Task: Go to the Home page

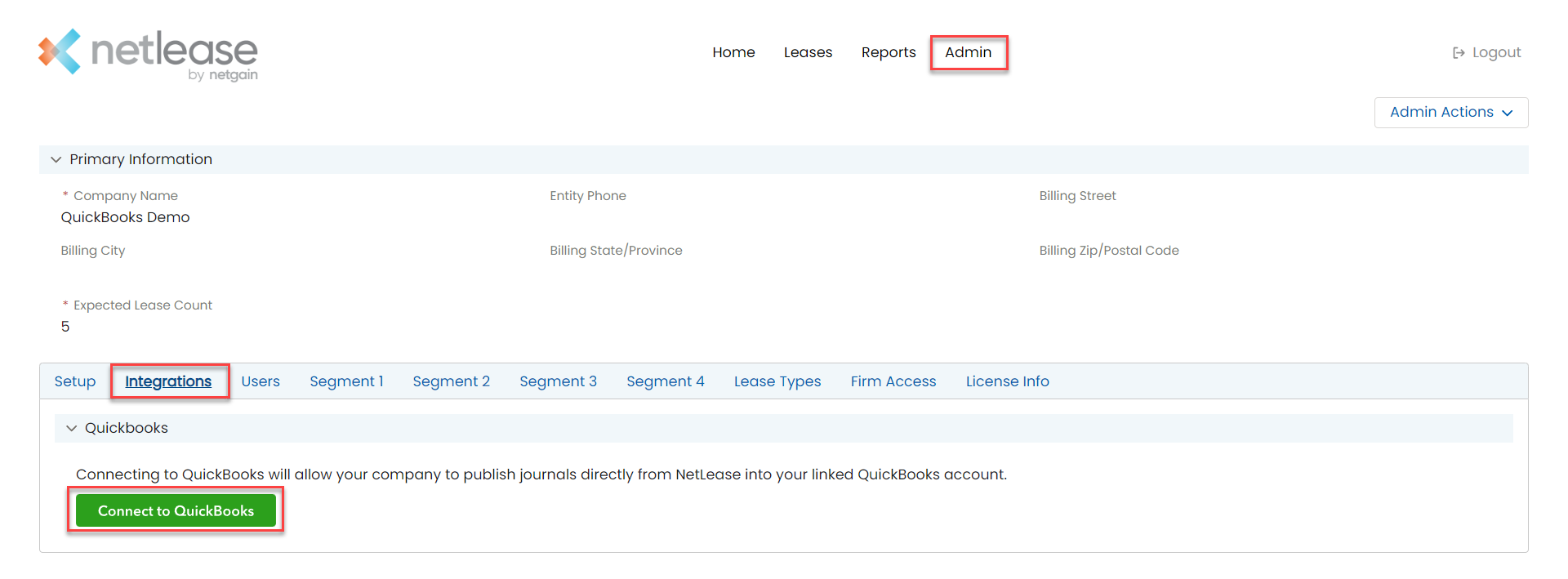Action: coord(733,52)
